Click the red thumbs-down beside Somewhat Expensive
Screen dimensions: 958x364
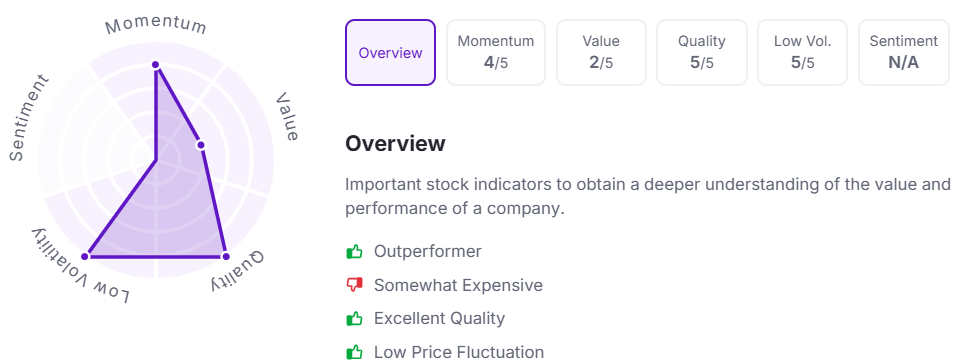pyautogui.click(x=354, y=285)
